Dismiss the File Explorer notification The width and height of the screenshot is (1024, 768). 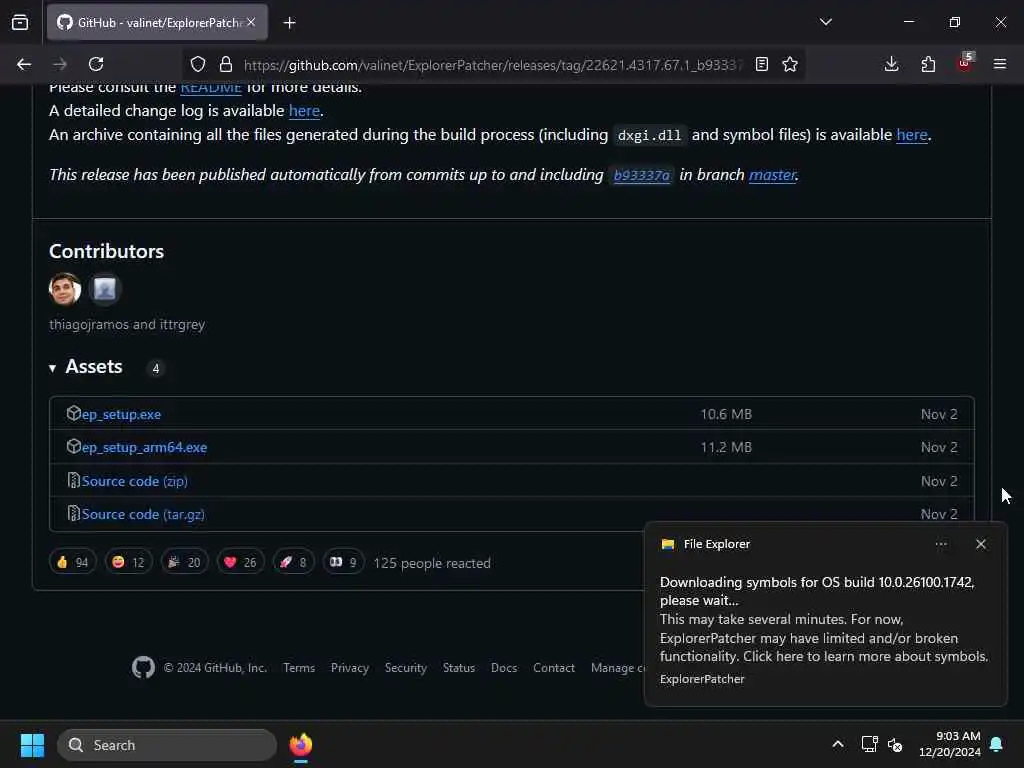tap(981, 544)
